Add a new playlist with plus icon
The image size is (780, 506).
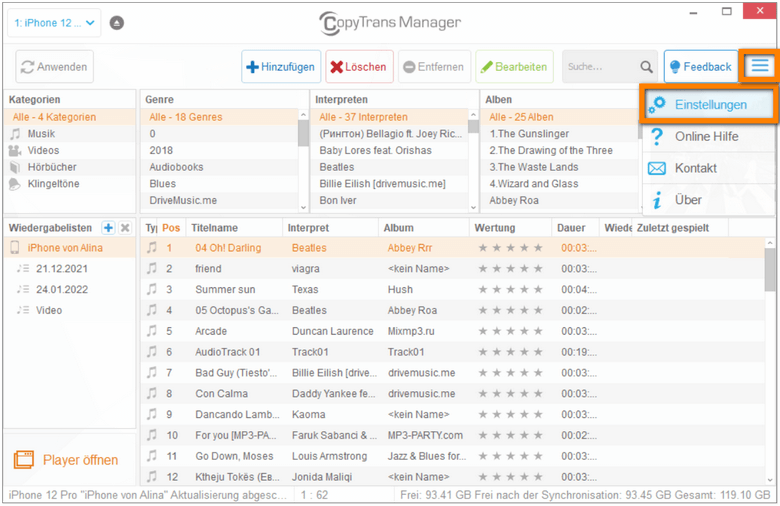[108, 228]
